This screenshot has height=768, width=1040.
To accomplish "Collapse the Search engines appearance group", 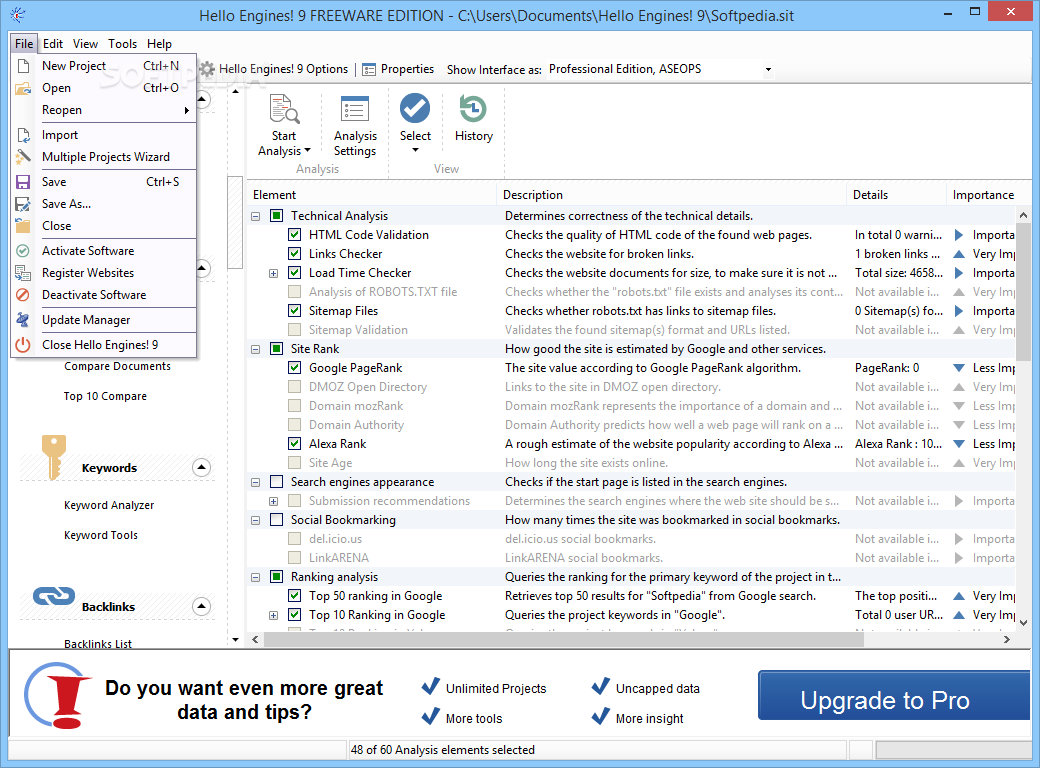I will point(255,482).
